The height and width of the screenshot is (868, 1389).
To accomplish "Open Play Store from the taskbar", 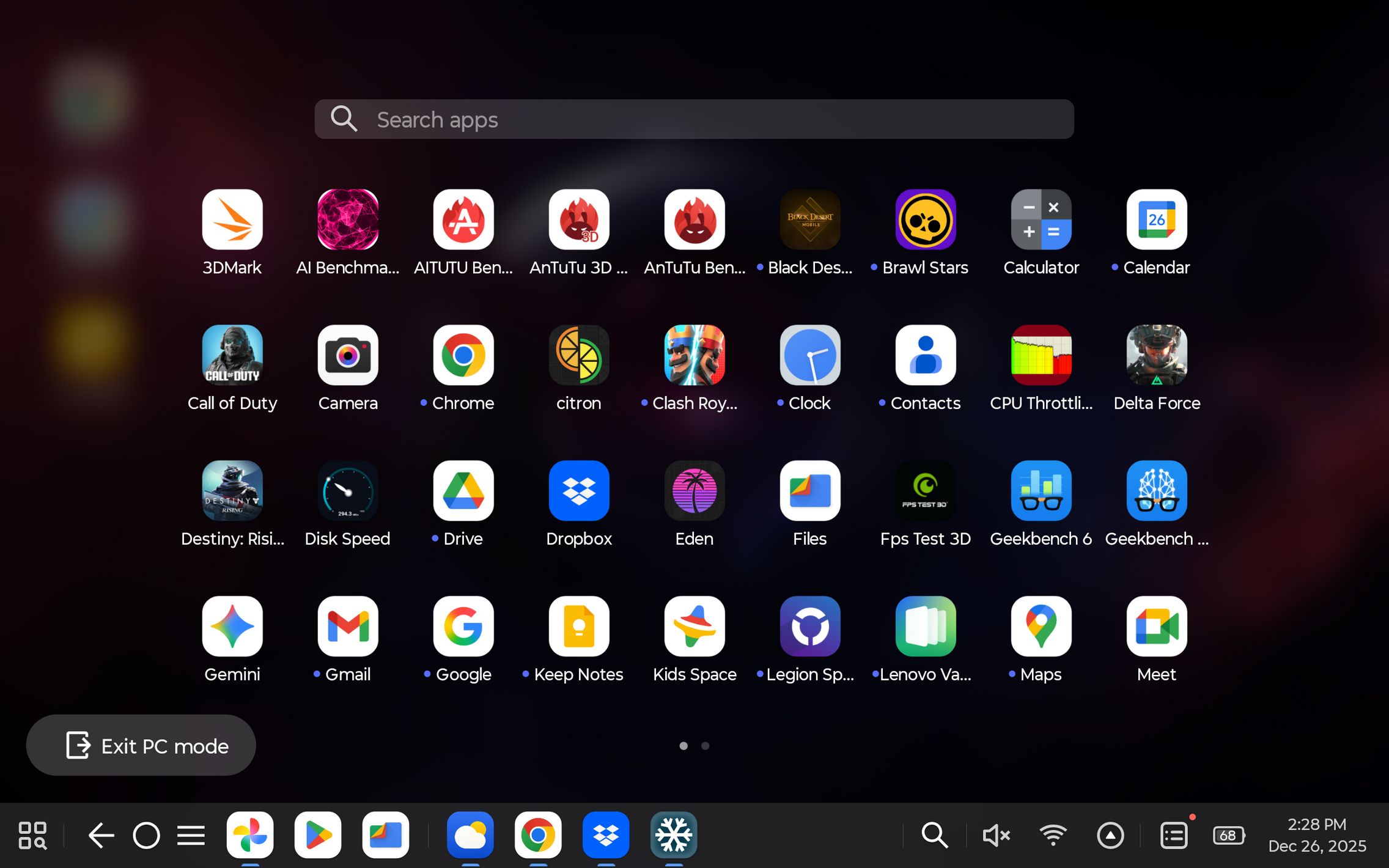I will pos(317,835).
